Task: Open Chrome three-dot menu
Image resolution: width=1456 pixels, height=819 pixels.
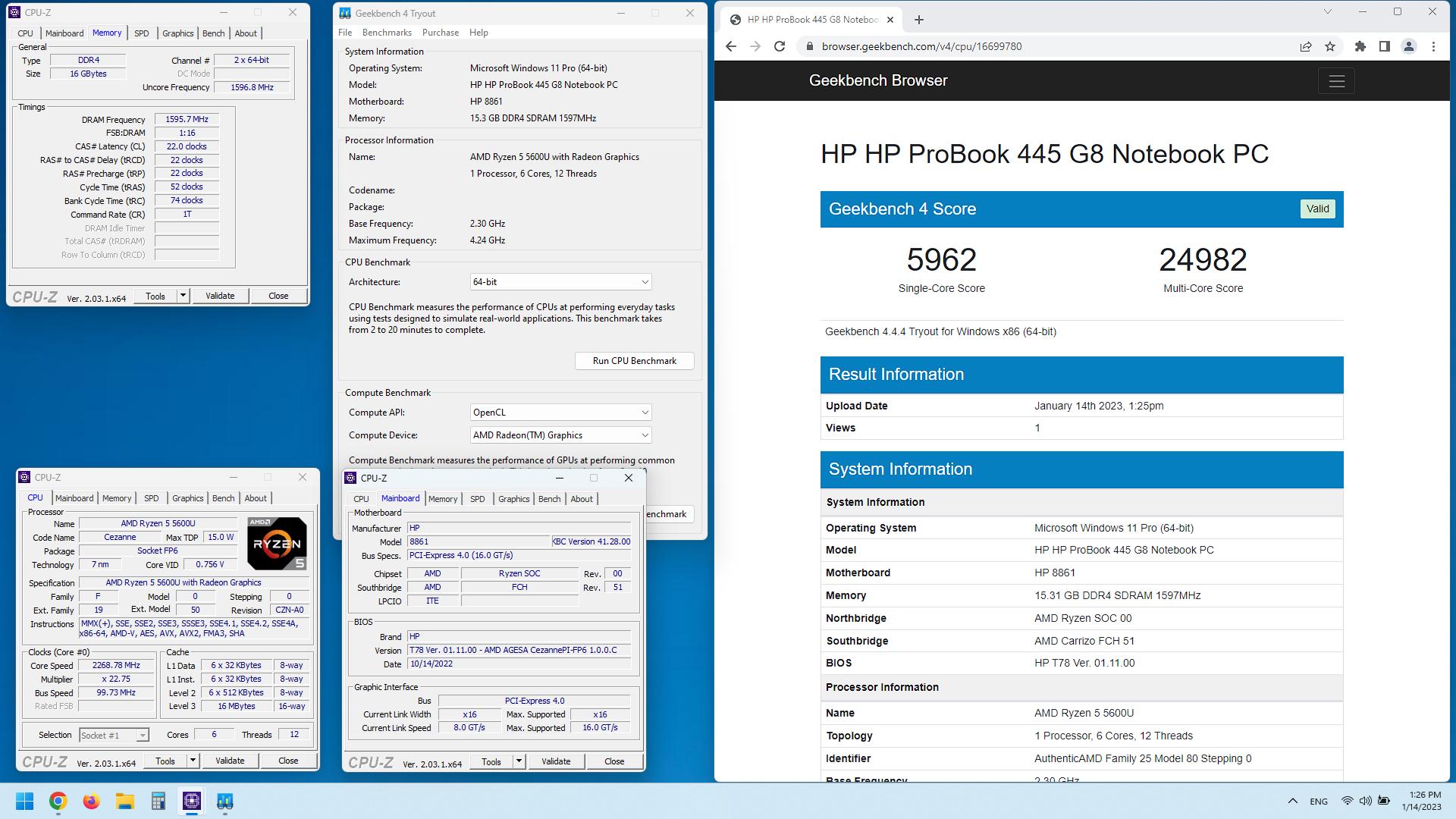Action: click(x=1433, y=46)
